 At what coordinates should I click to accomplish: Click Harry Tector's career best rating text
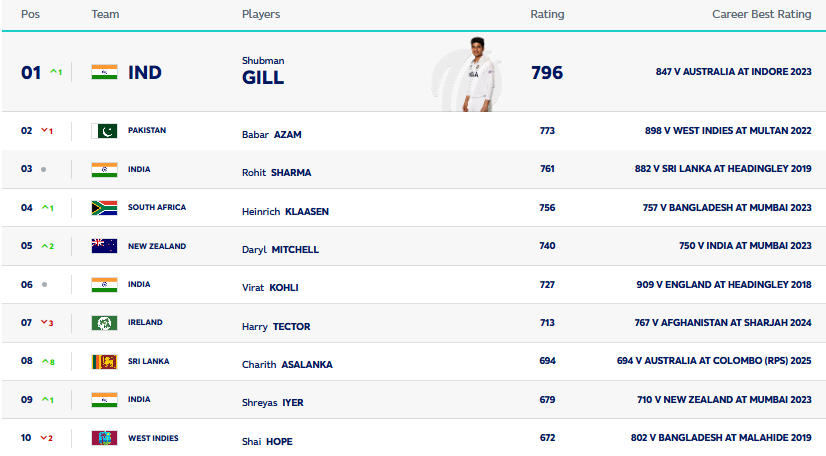(x=723, y=322)
